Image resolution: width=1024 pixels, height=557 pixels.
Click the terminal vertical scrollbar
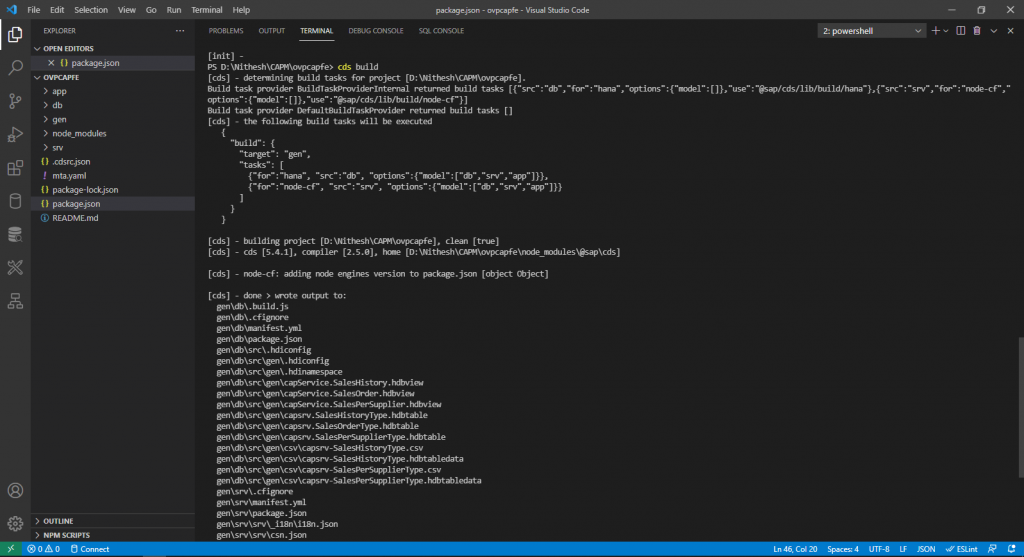[1021, 407]
